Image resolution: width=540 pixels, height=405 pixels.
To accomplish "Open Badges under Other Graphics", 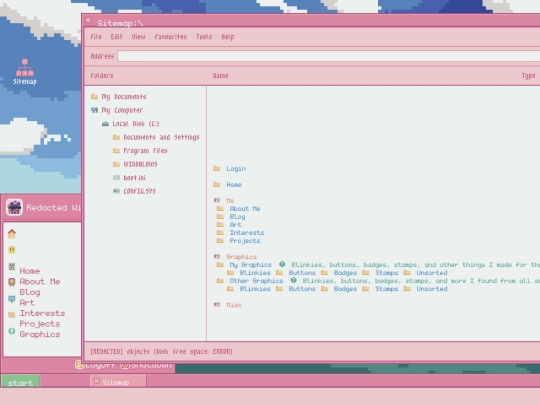I will point(345,289).
